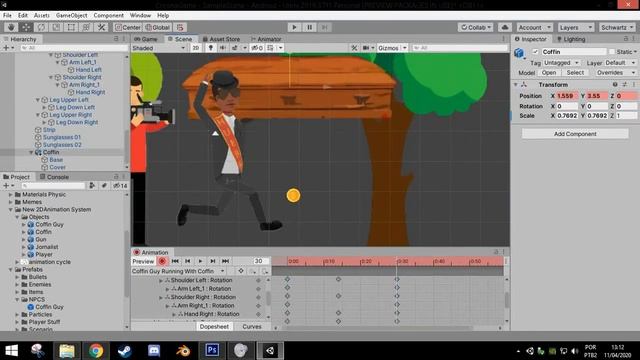This screenshot has width=640, height=360.
Task: Open custom editor tools icon
Action: coord(101,27)
